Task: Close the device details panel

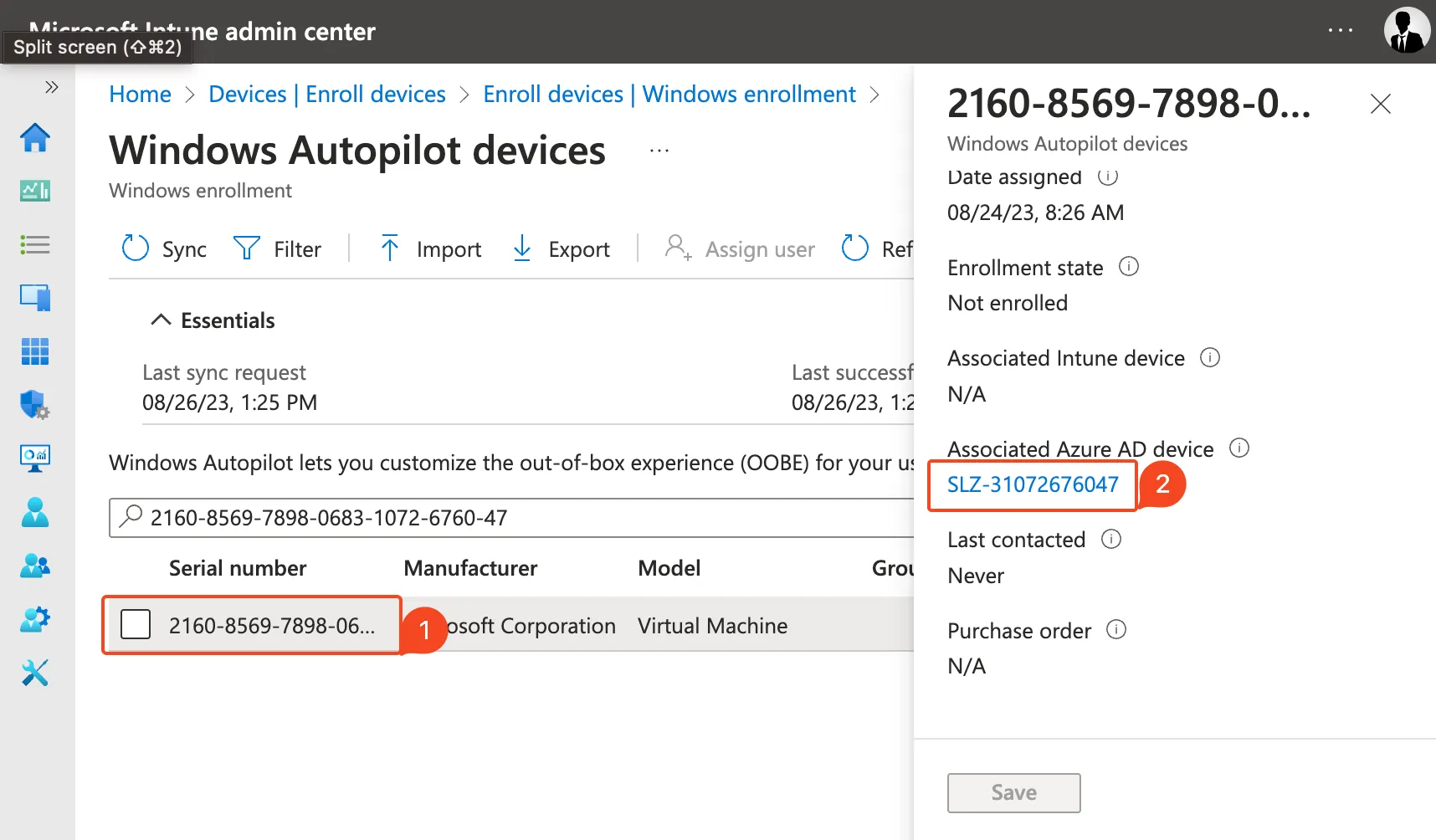Action: pos(1380,104)
